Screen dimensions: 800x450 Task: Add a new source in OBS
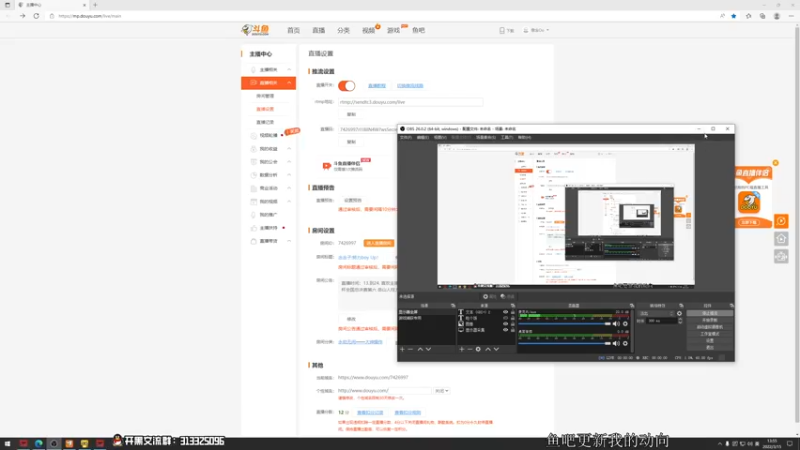[462, 349]
